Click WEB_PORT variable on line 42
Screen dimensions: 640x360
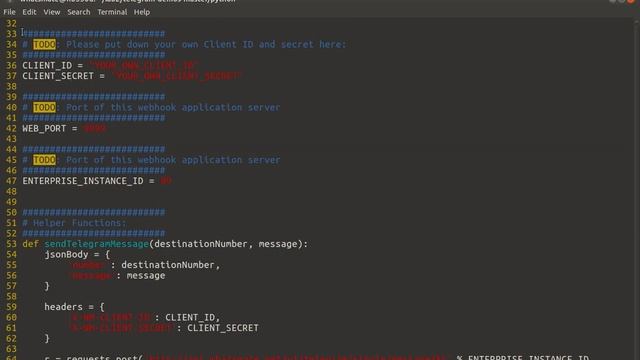[x=44, y=129]
